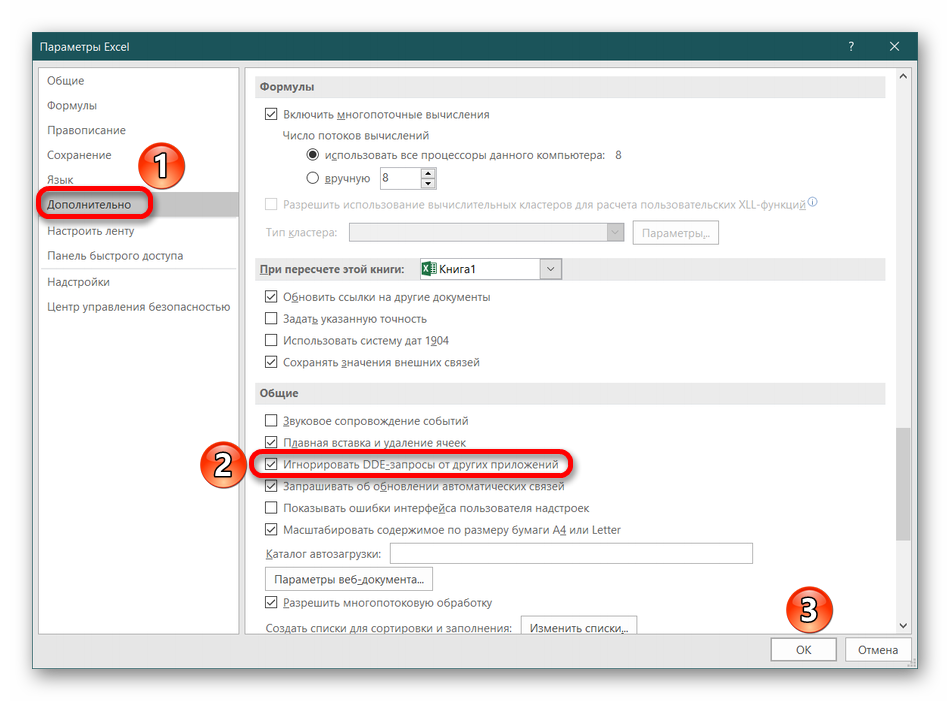This screenshot has height=701, width=950.
Task: Confirm with the ОК button
Action: pyautogui.click(x=803, y=650)
